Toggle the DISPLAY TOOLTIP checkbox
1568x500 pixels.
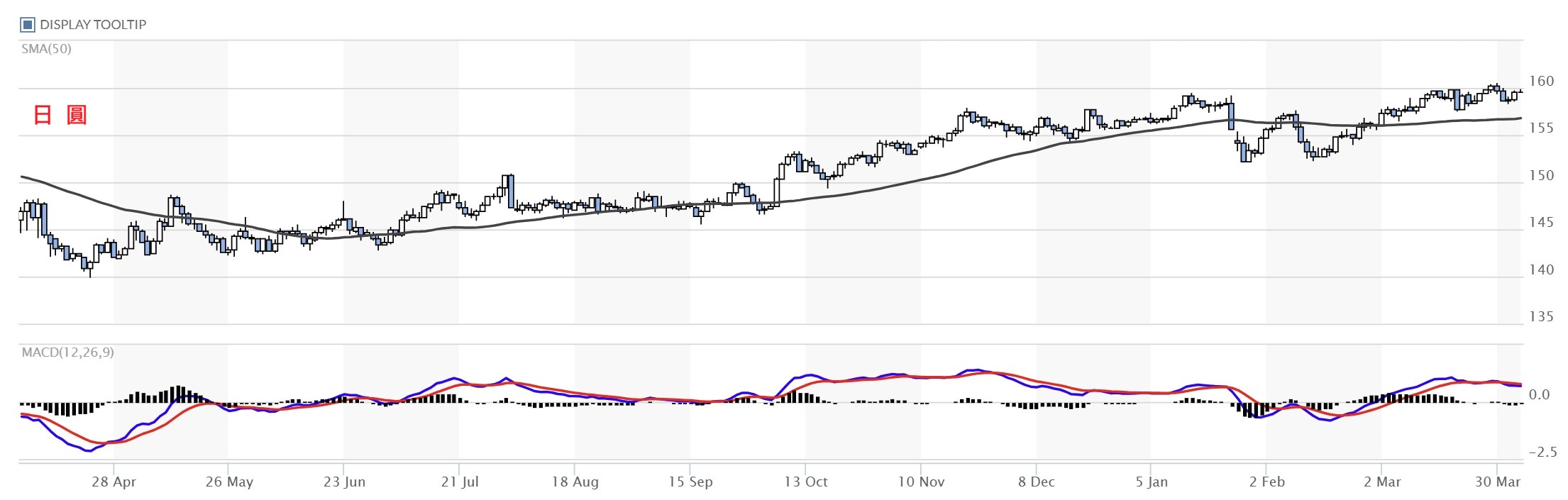pyautogui.click(x=28, y=25)
